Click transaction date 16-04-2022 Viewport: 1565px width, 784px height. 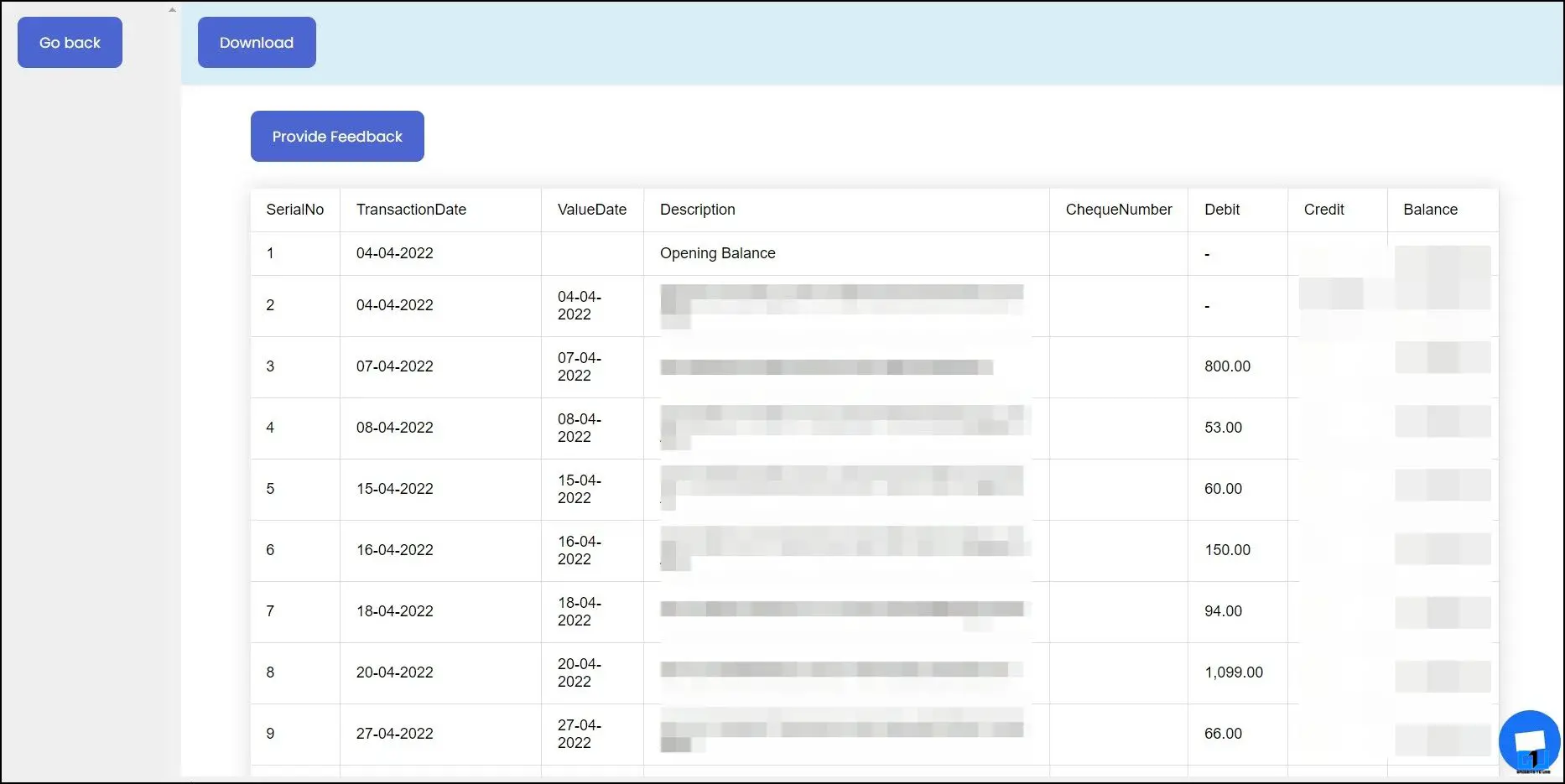pos(394,550)
